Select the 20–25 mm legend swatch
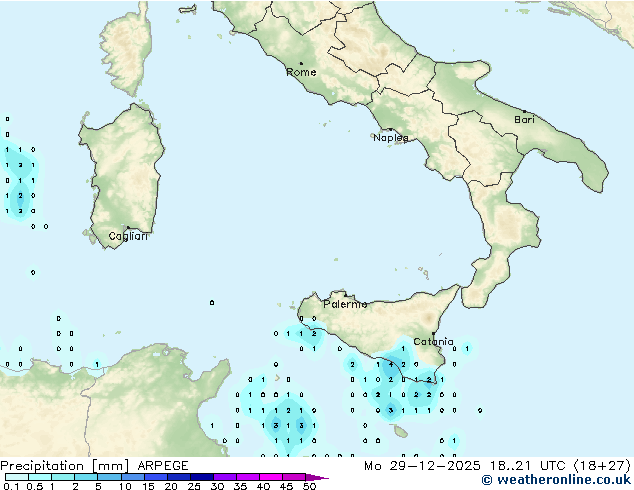Screen dimensions: 634x490 tap(179, 477)
